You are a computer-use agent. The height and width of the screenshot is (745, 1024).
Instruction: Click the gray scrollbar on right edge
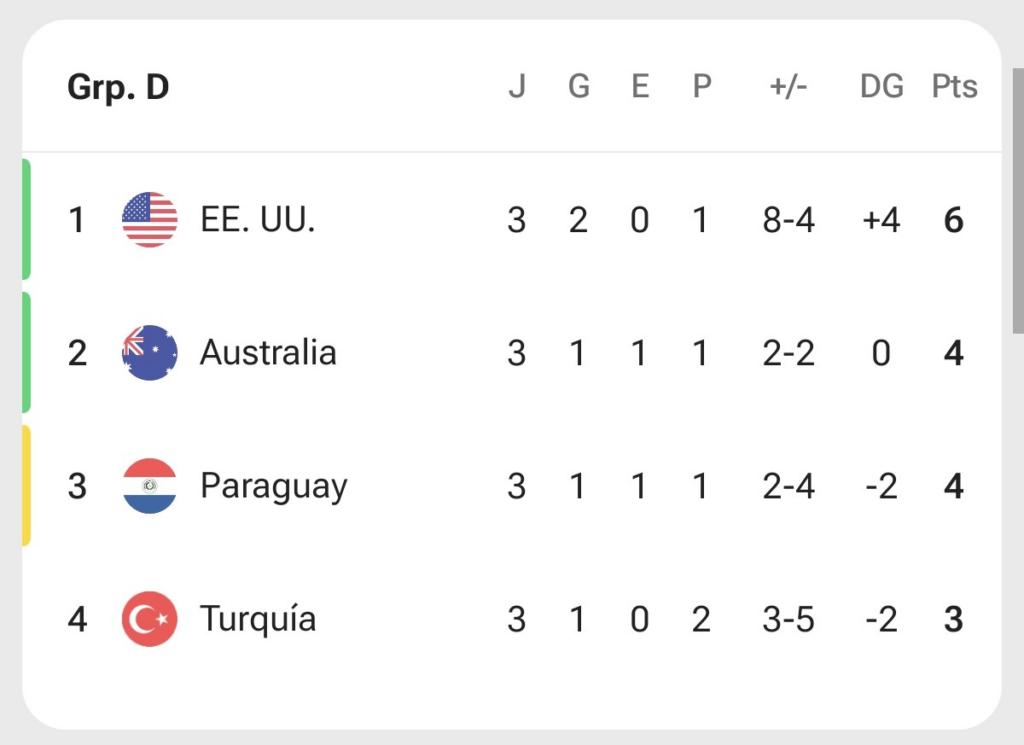click(x=1018, y=200)
